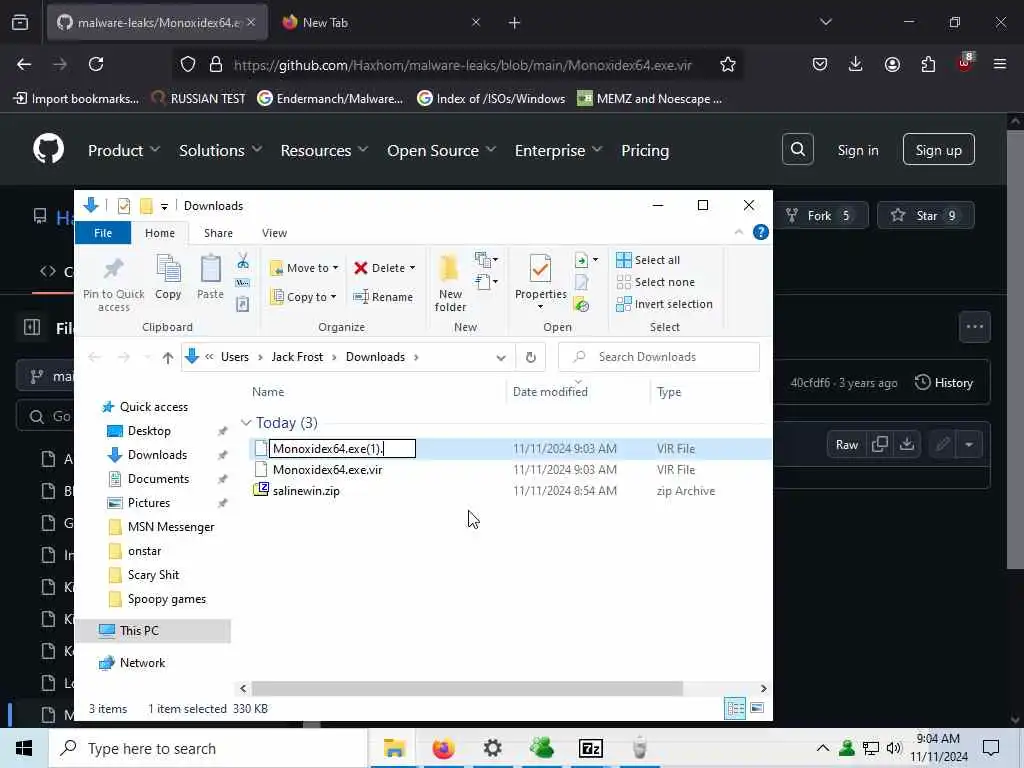Viewport: 1024px width, 768px height.
Task: Expand address bar history dropdown
Action: 501,357
